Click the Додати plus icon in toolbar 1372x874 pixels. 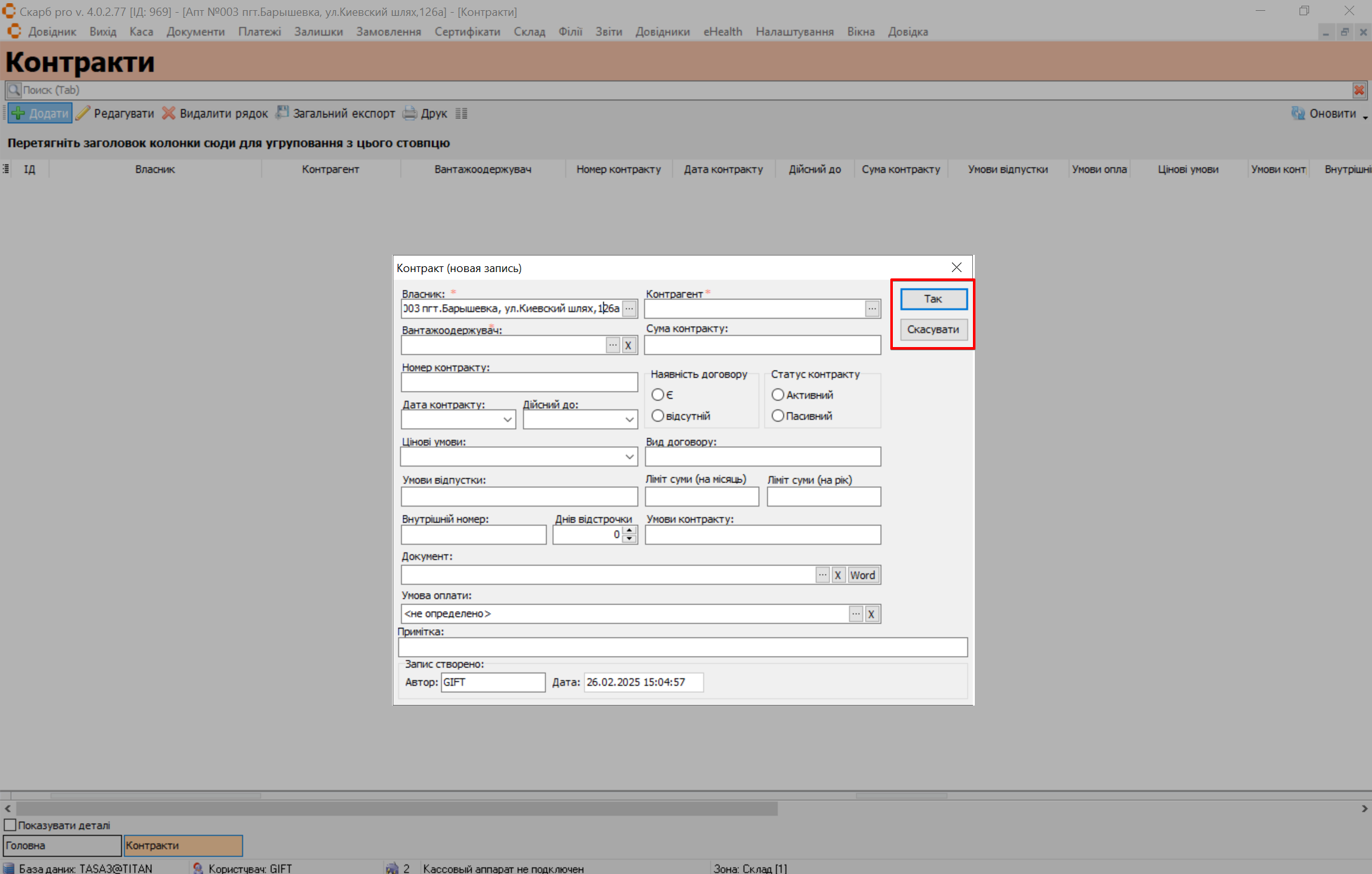click(x=18, y=113)
